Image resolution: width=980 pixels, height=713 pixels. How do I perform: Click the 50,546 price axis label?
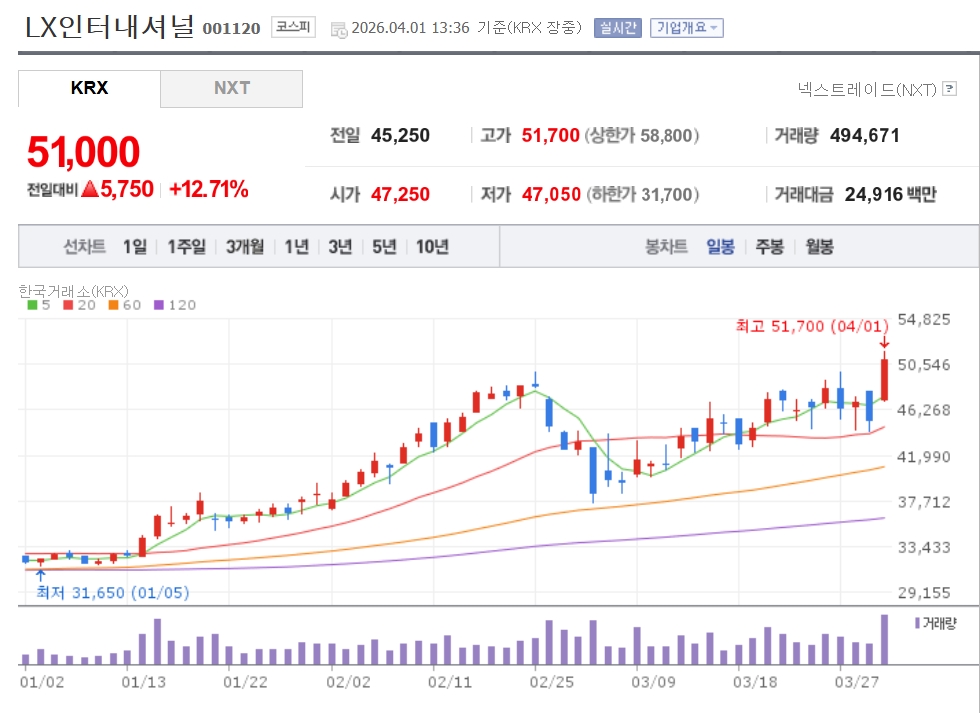click(x=924, y=365)
